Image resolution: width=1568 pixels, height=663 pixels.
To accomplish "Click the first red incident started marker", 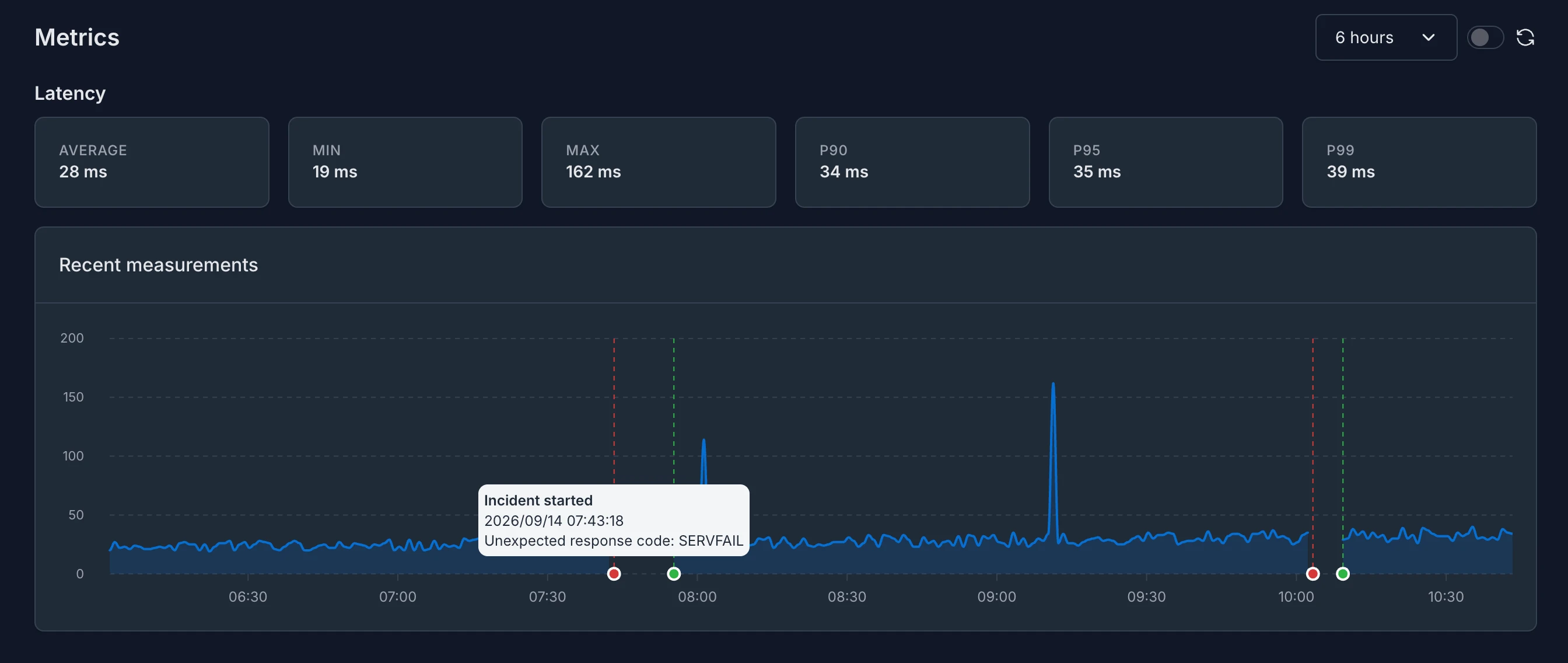I will pos(614,574).
